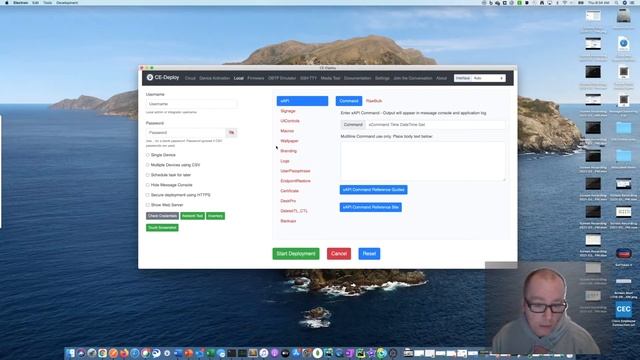Open the CEC desktop shortcut icon

[x=623, y=309]
